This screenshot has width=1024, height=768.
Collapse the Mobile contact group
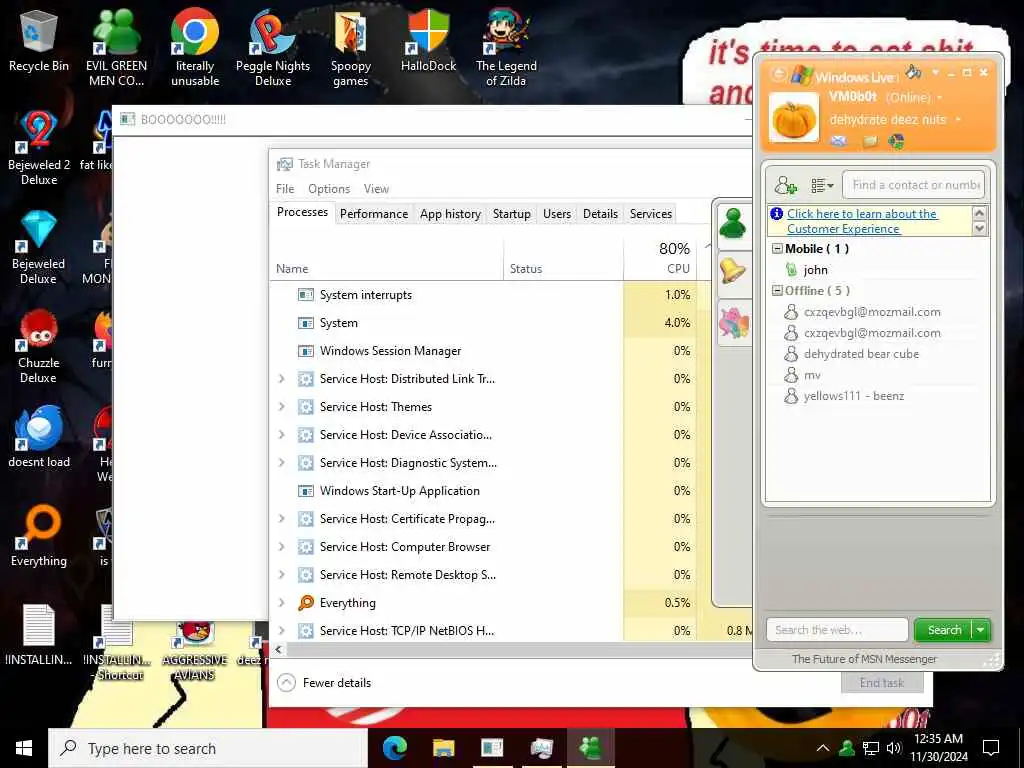(777, 249)
